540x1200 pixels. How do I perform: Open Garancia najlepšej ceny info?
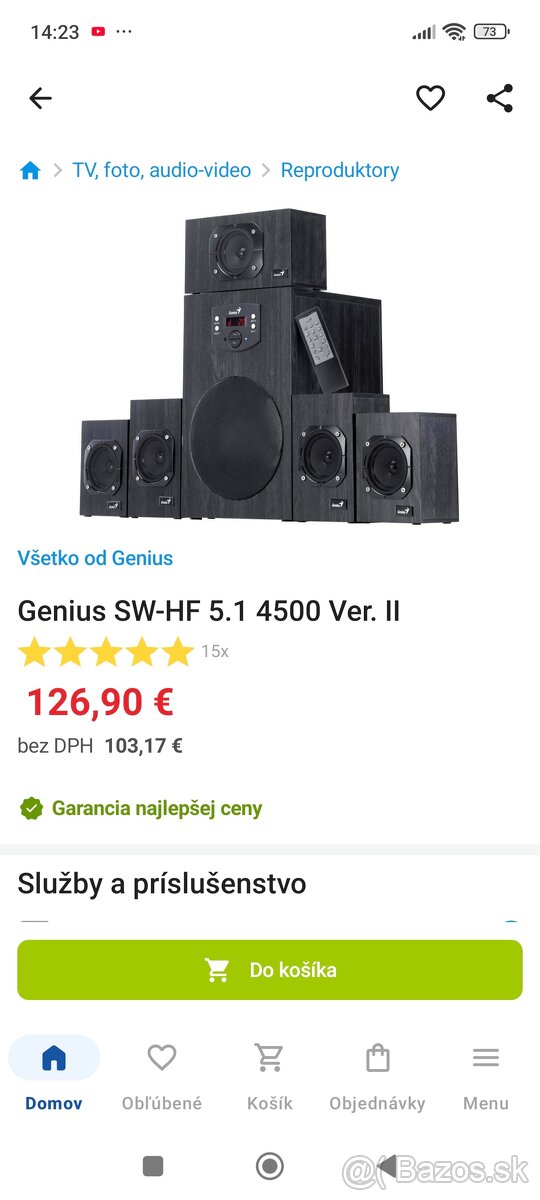[x=157, y=808]
